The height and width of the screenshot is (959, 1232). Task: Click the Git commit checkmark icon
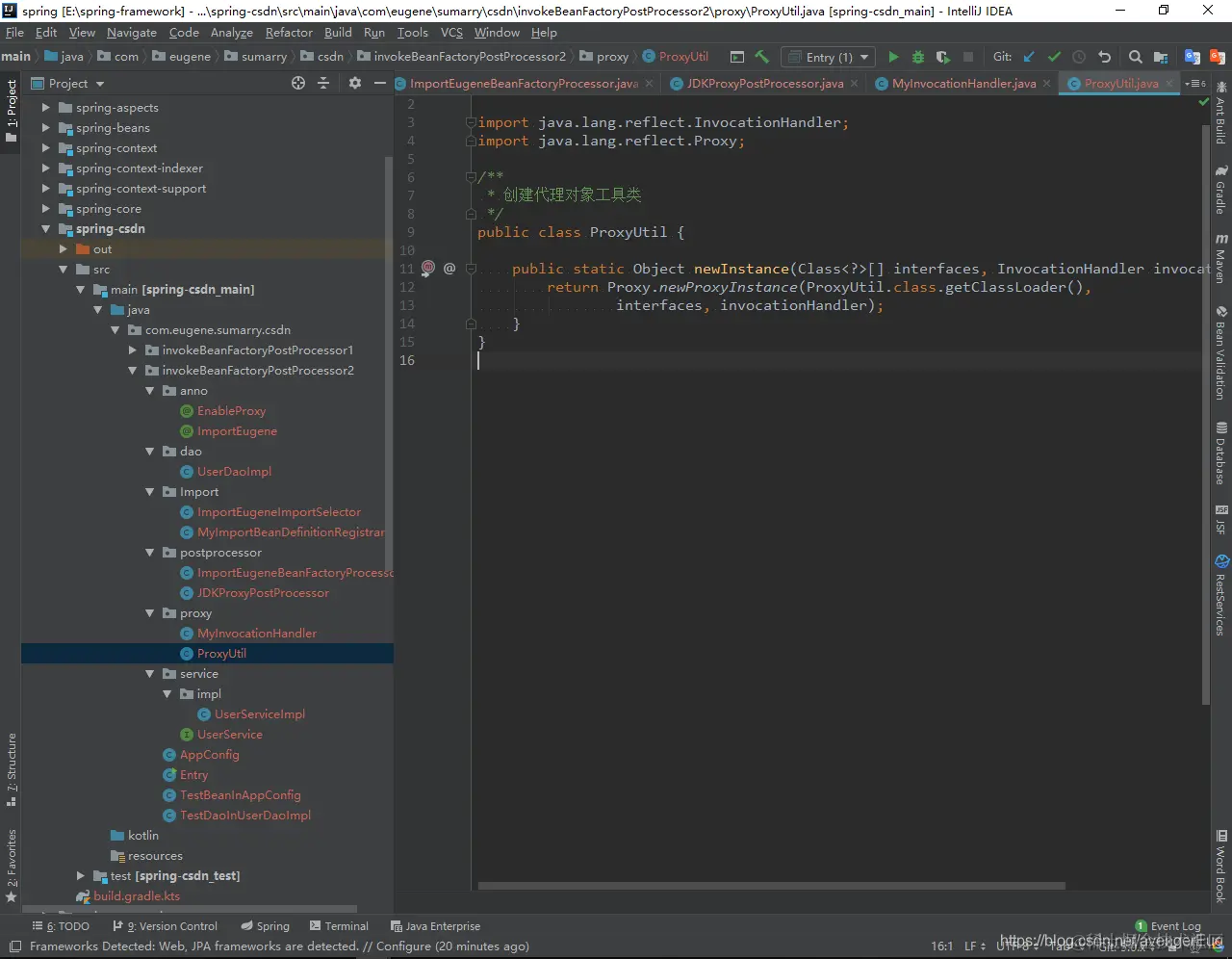[x=1054, y=57]
